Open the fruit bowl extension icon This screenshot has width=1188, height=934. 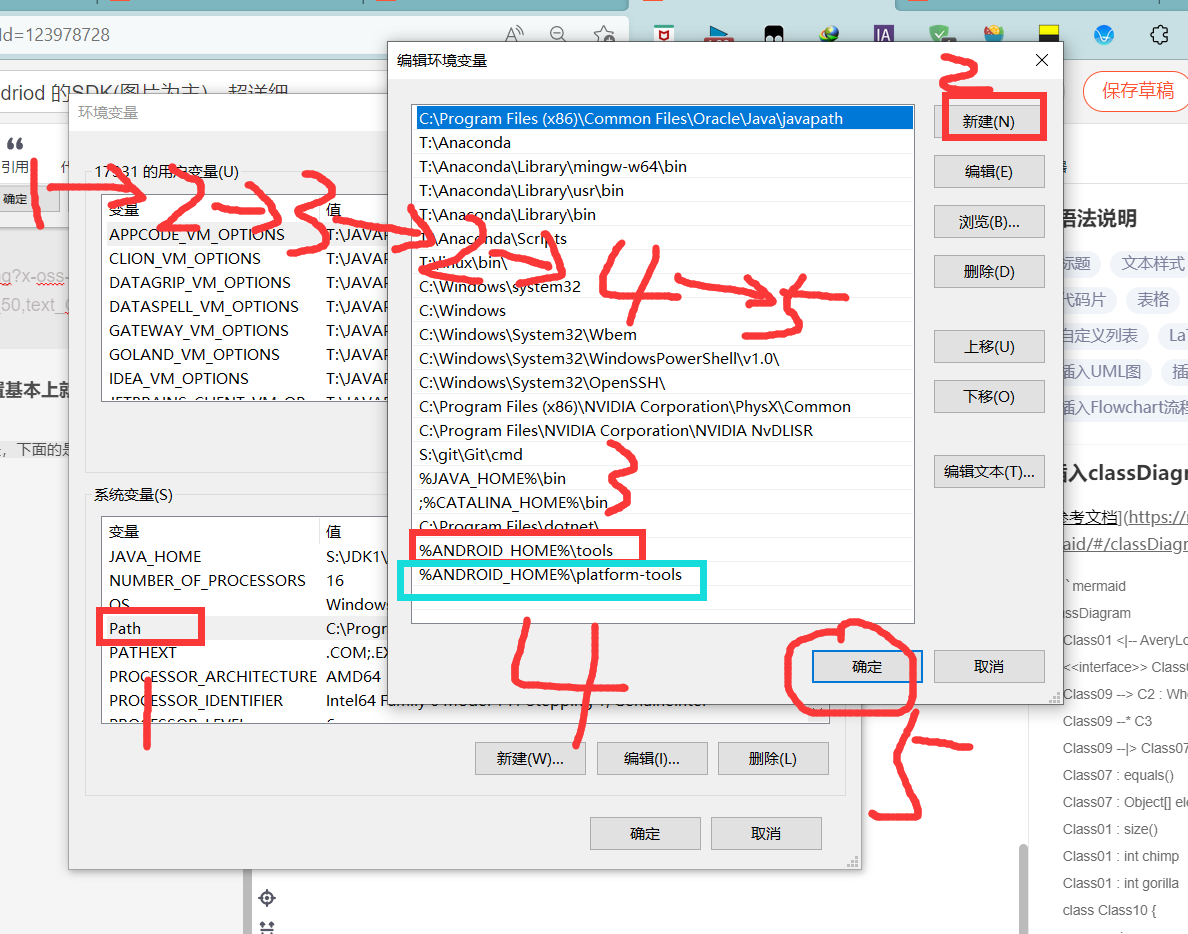[993, 34]
